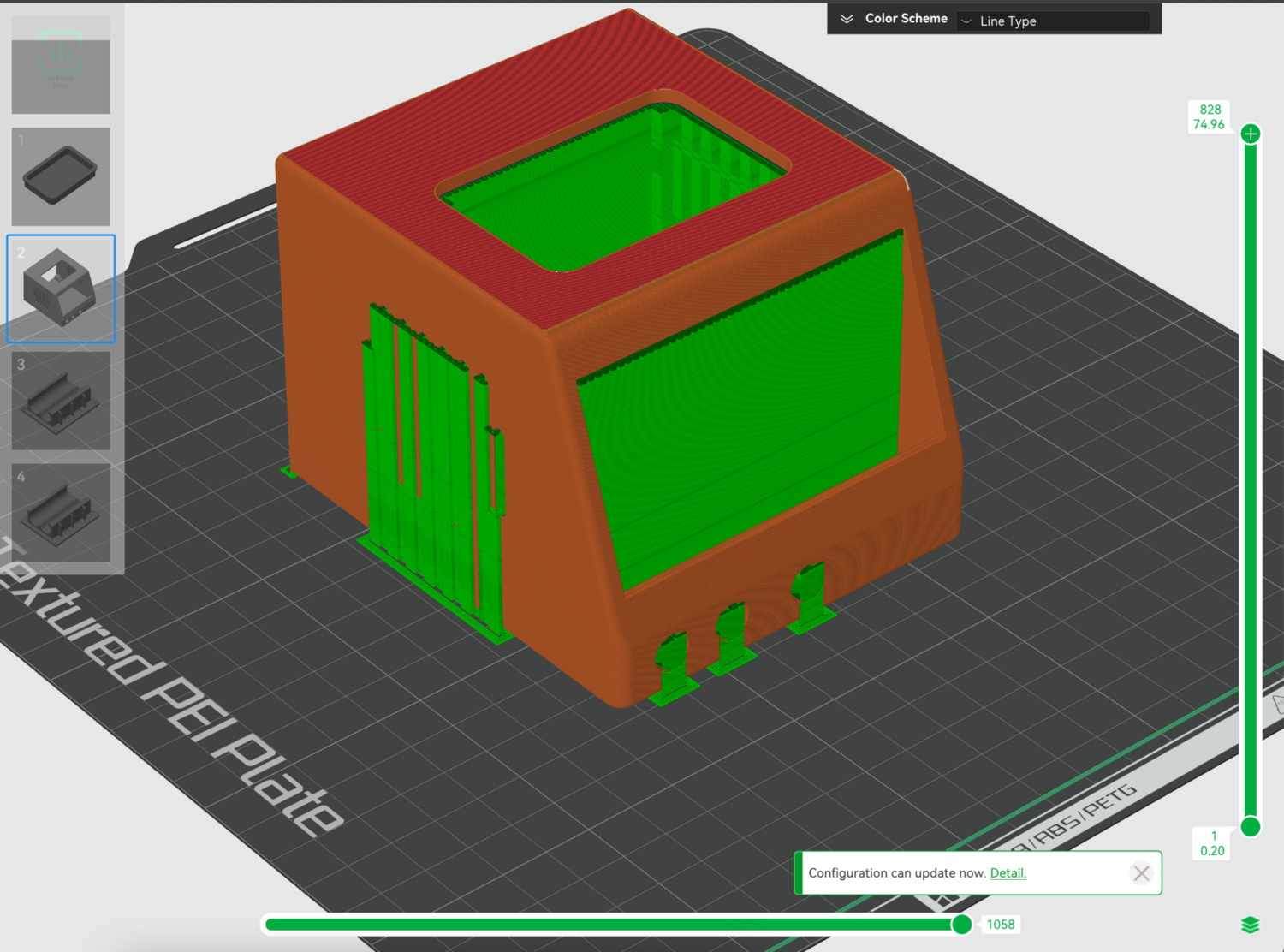Click the bottom handle of the vertical layer slider
This screenshot has height=952, width=1284.
point(1251,826)
